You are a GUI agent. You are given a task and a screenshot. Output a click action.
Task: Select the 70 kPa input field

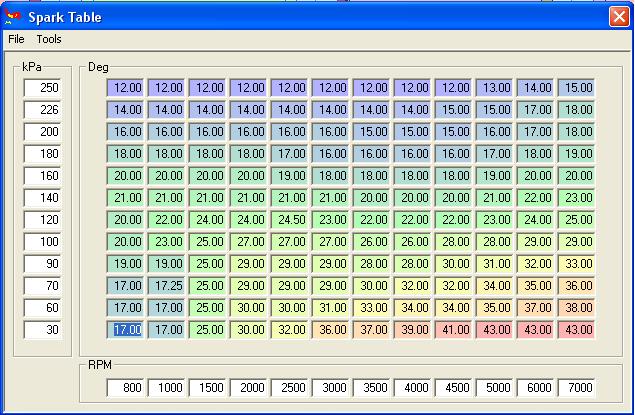click(42, 286)
